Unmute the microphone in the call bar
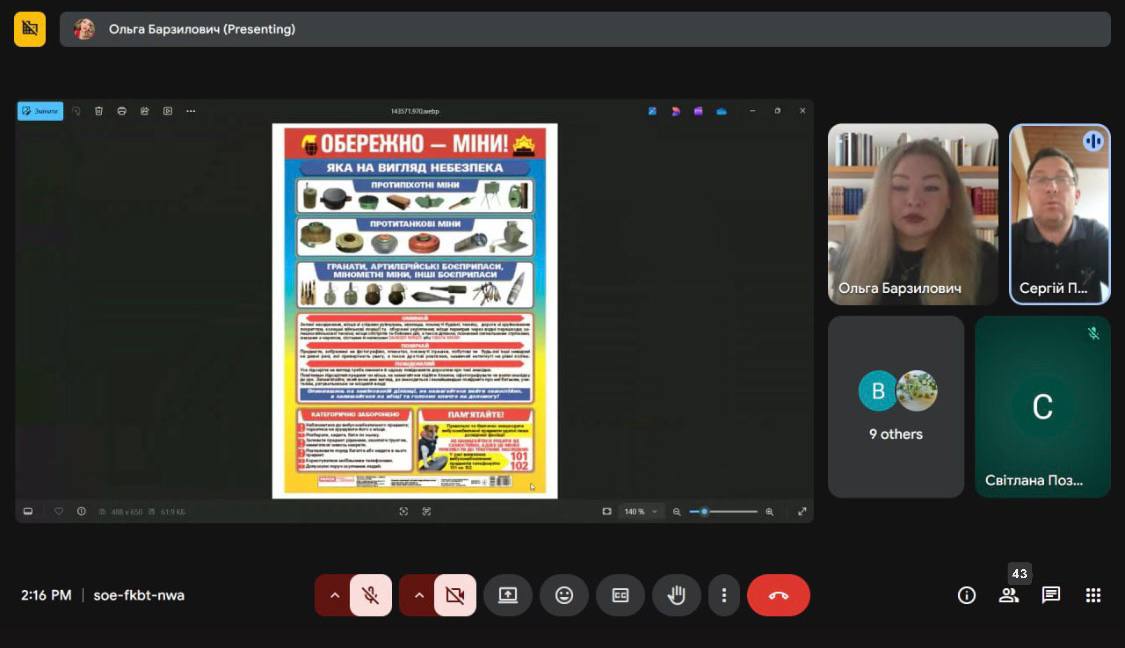This screenshot has height=648, width=1125. tap(370, 595)
